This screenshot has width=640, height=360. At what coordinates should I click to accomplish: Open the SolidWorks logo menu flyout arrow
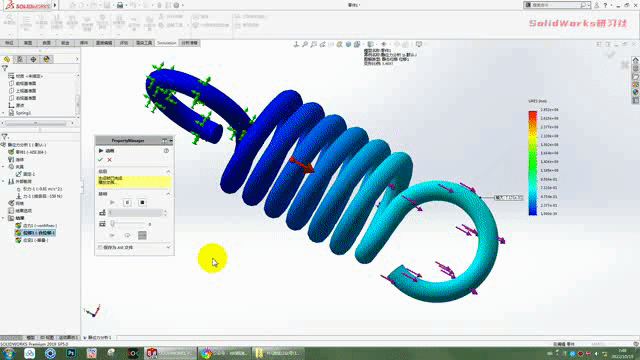pyautogui.click(x=55, y=5)
